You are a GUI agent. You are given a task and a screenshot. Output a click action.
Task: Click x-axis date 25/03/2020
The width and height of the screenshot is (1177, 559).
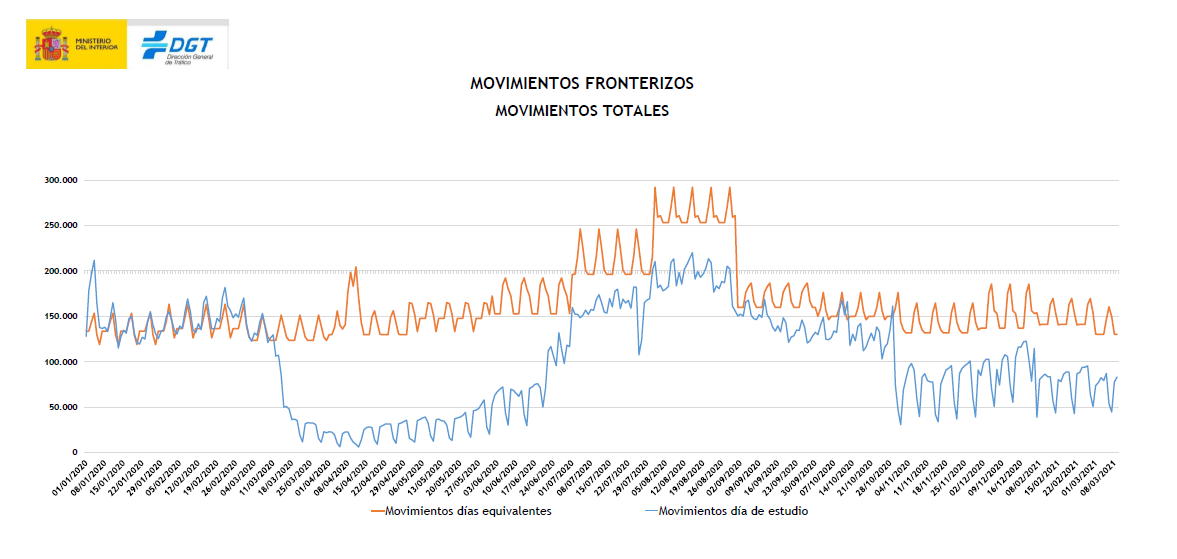coord(295,476)
